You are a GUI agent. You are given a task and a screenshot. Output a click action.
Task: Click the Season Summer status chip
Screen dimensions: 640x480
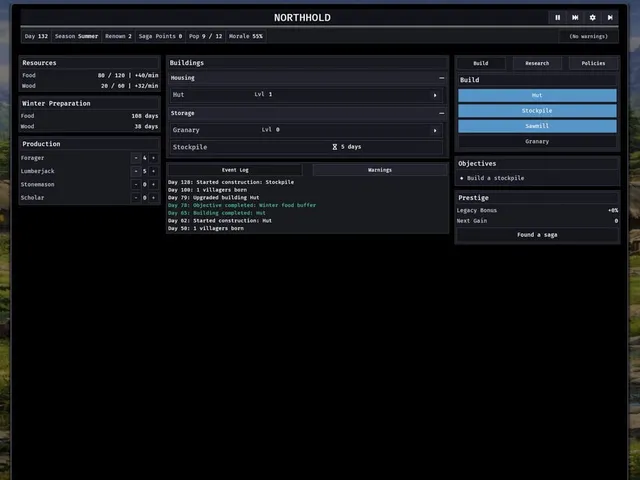pyautogui.click(x=76, y=36)
